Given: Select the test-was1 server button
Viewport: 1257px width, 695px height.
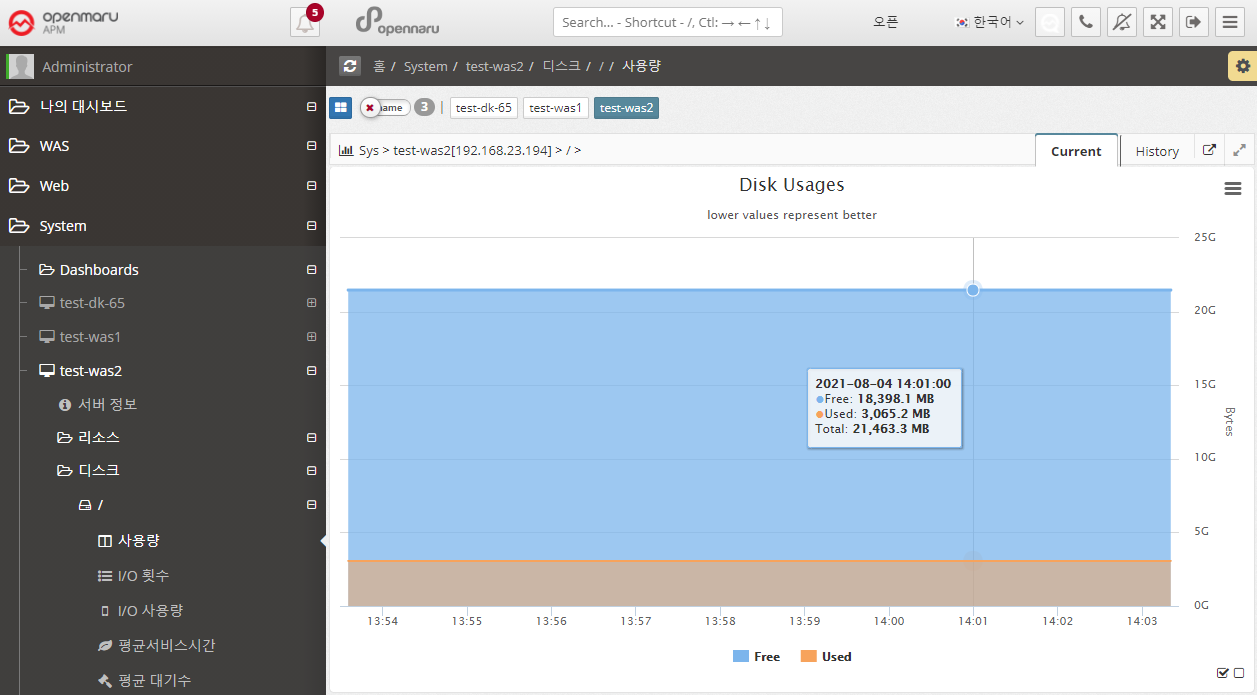Looking at the screenshot, I should pos(555,108).
